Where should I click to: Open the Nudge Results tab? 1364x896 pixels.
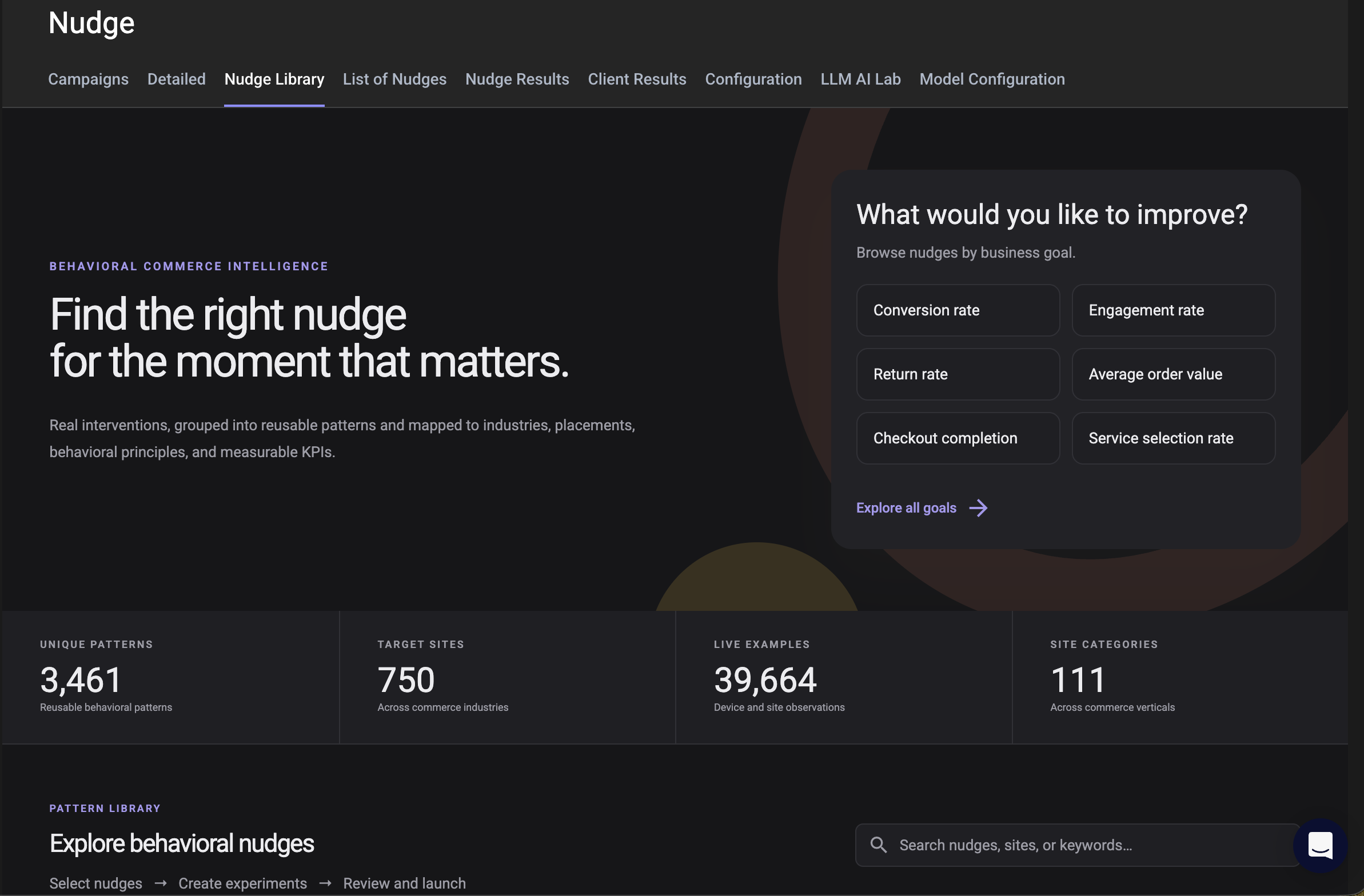pos(517,79)
